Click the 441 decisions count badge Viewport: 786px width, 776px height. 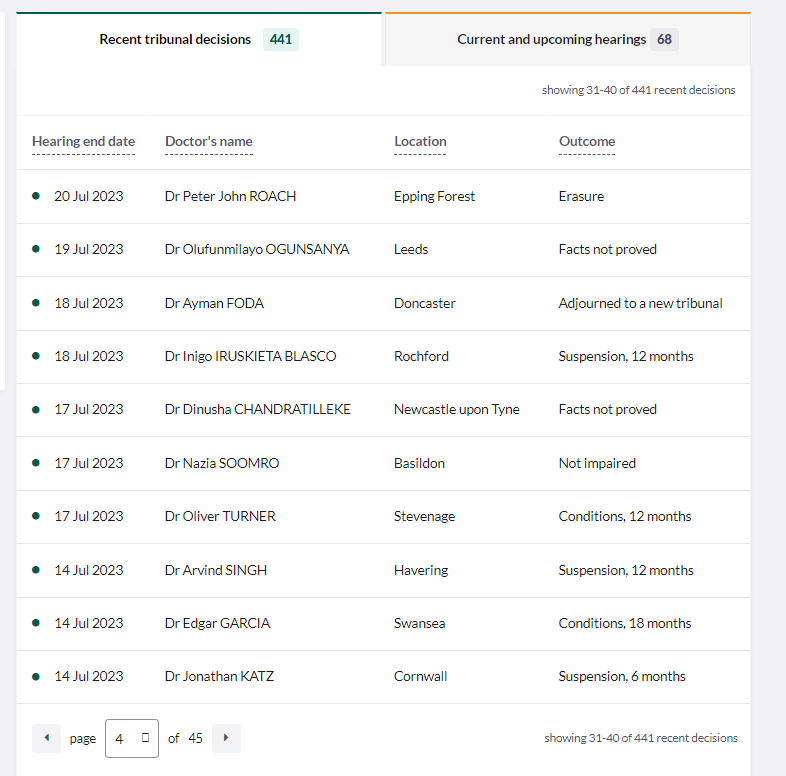point(281,39)
